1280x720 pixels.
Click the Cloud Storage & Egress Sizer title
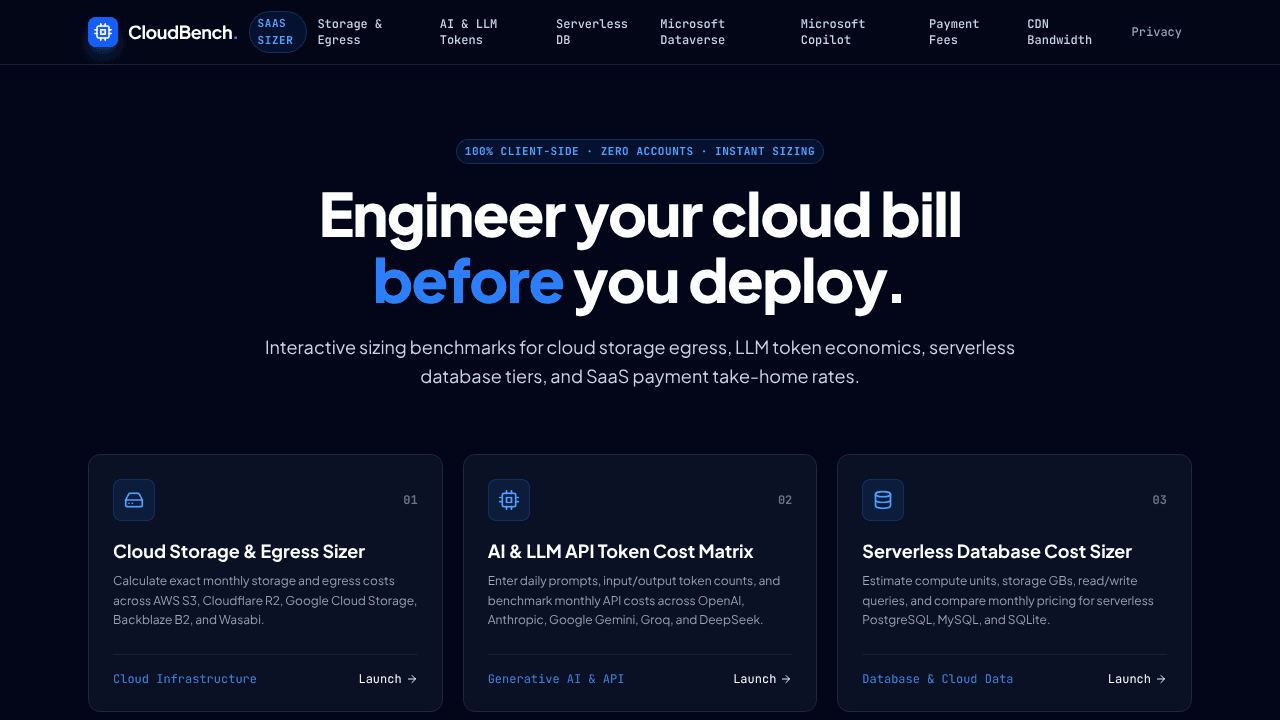(239, 551)
